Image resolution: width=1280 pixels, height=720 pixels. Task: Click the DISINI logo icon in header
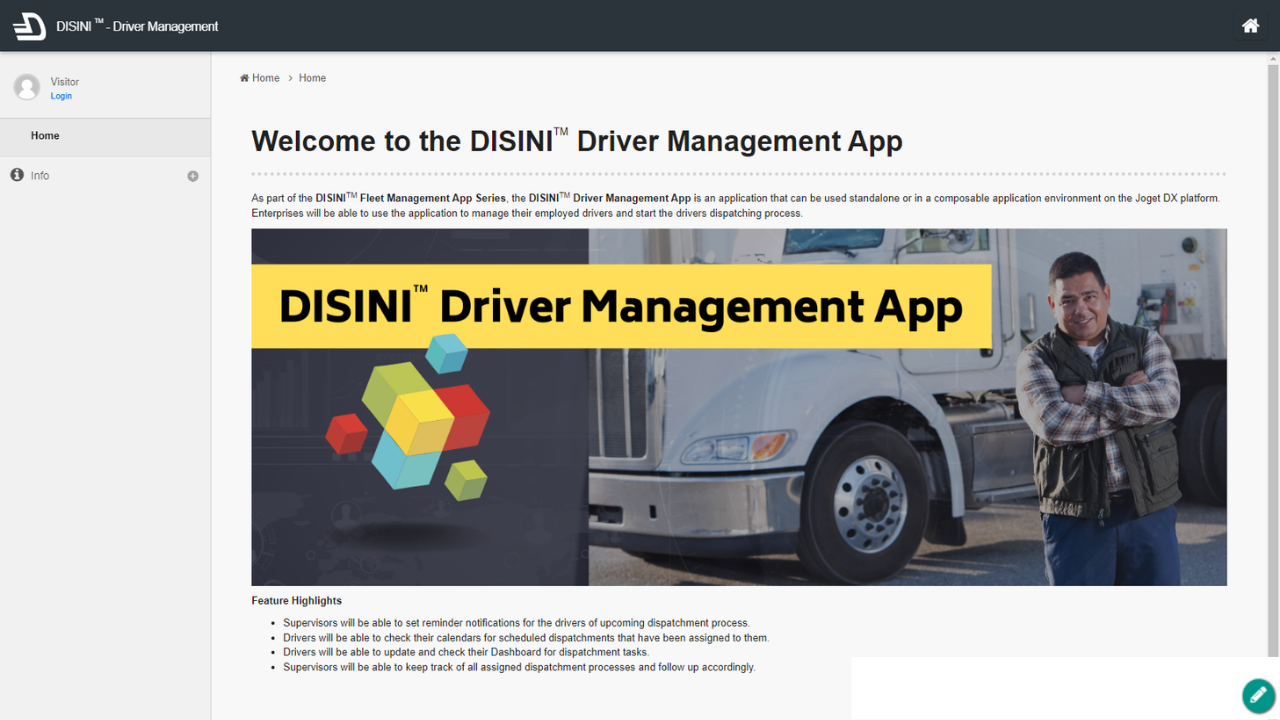pos(29,26)
